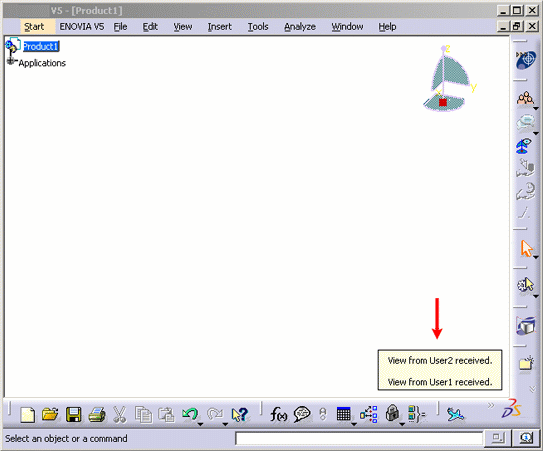Click the Print icon
The height and width of the screenshot is (451, 543).
[97, 415]
